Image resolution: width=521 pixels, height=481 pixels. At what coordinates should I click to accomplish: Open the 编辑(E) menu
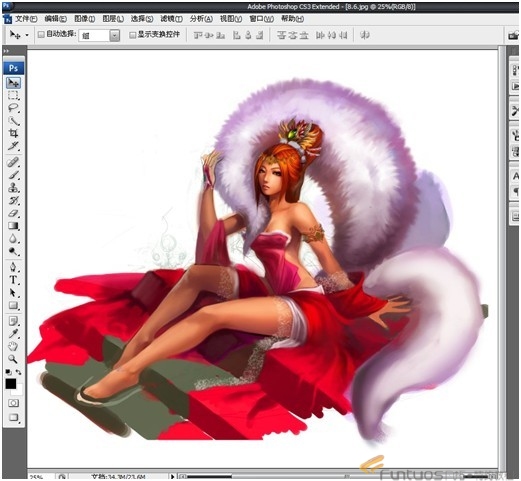coord(56,19)
